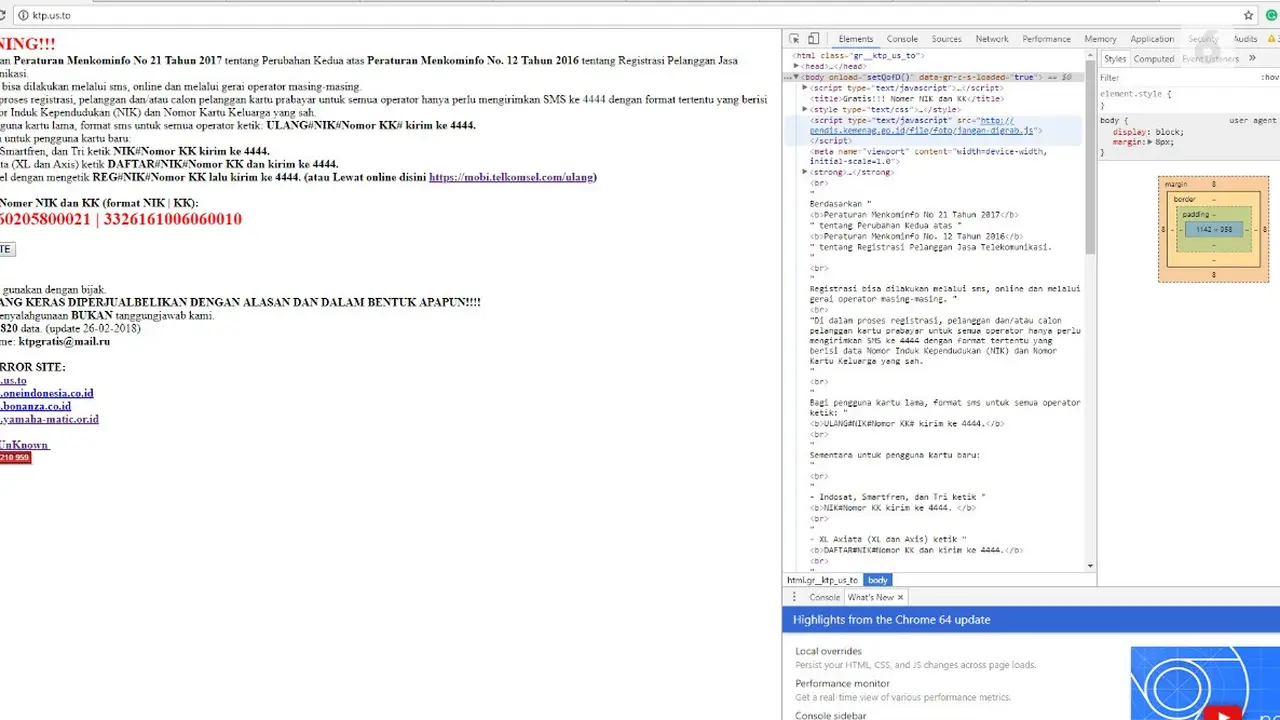Open the mobi.telkomsel.com/ulang link
The image size is (1280, 720).
[x=512, y=177]
